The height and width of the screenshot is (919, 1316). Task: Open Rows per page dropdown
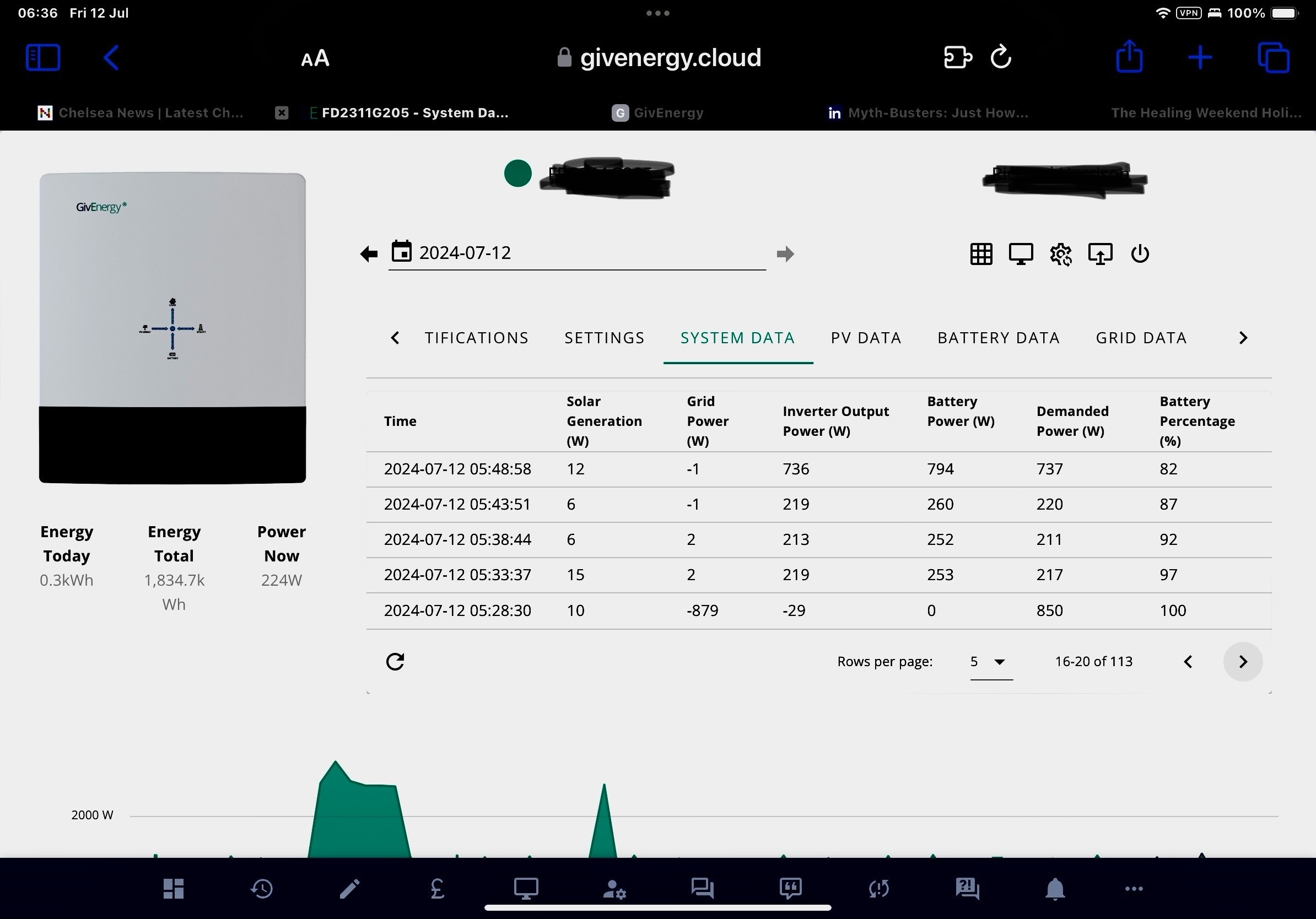[991, 662]
